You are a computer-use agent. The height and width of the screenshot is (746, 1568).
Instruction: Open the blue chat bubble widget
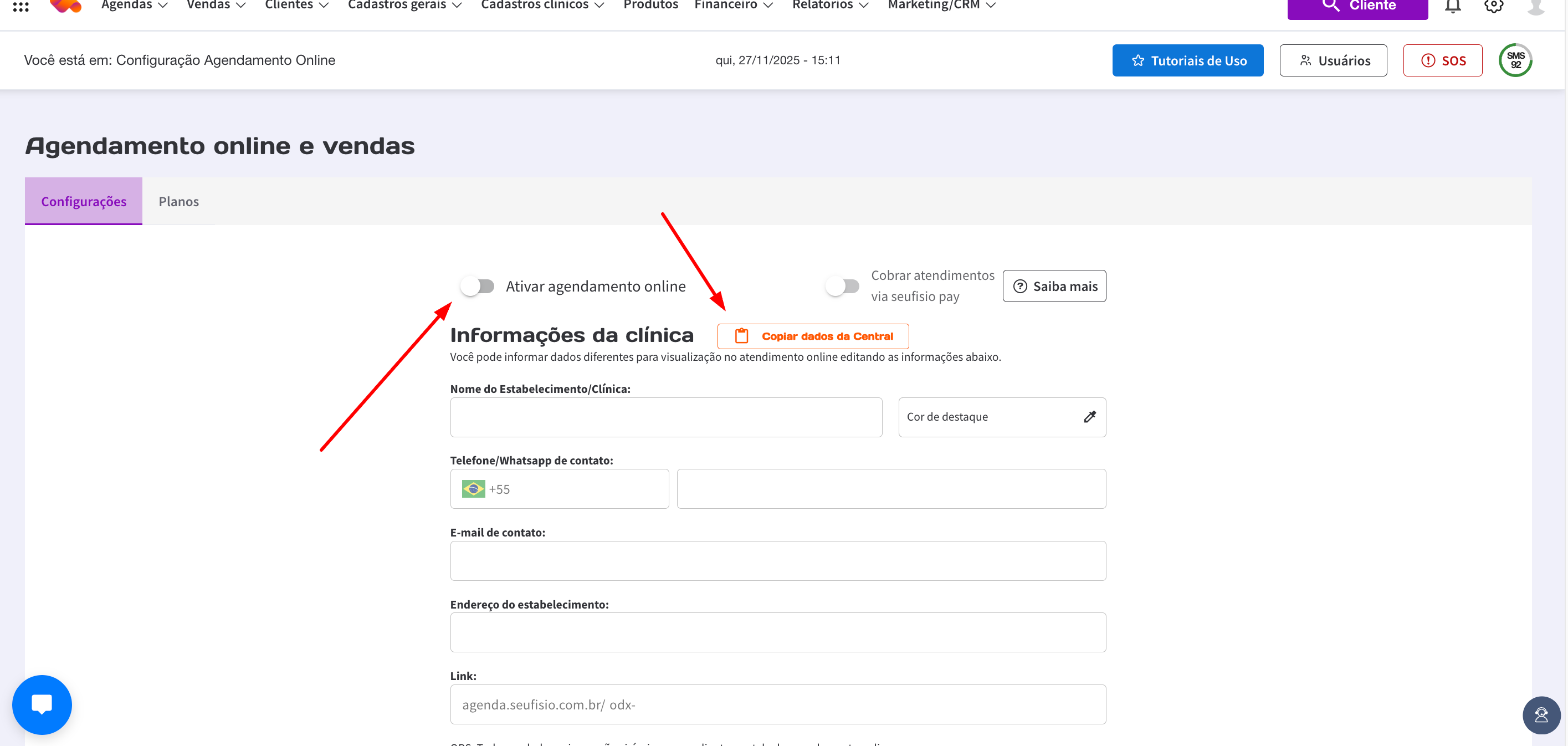click(42, 704)
